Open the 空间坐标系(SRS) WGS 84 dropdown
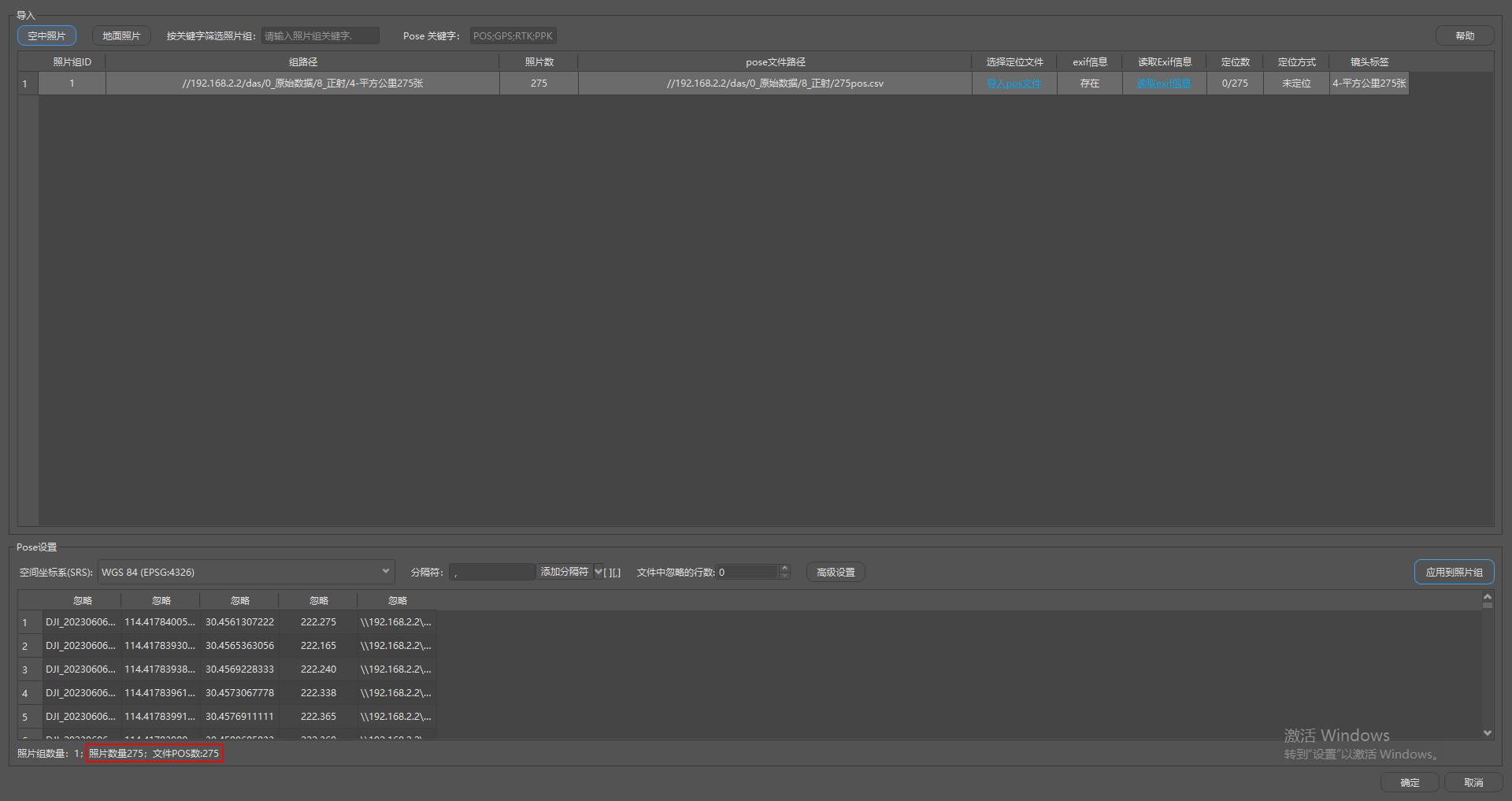Viewport: 1512px width, 801px height. point(246,572)
